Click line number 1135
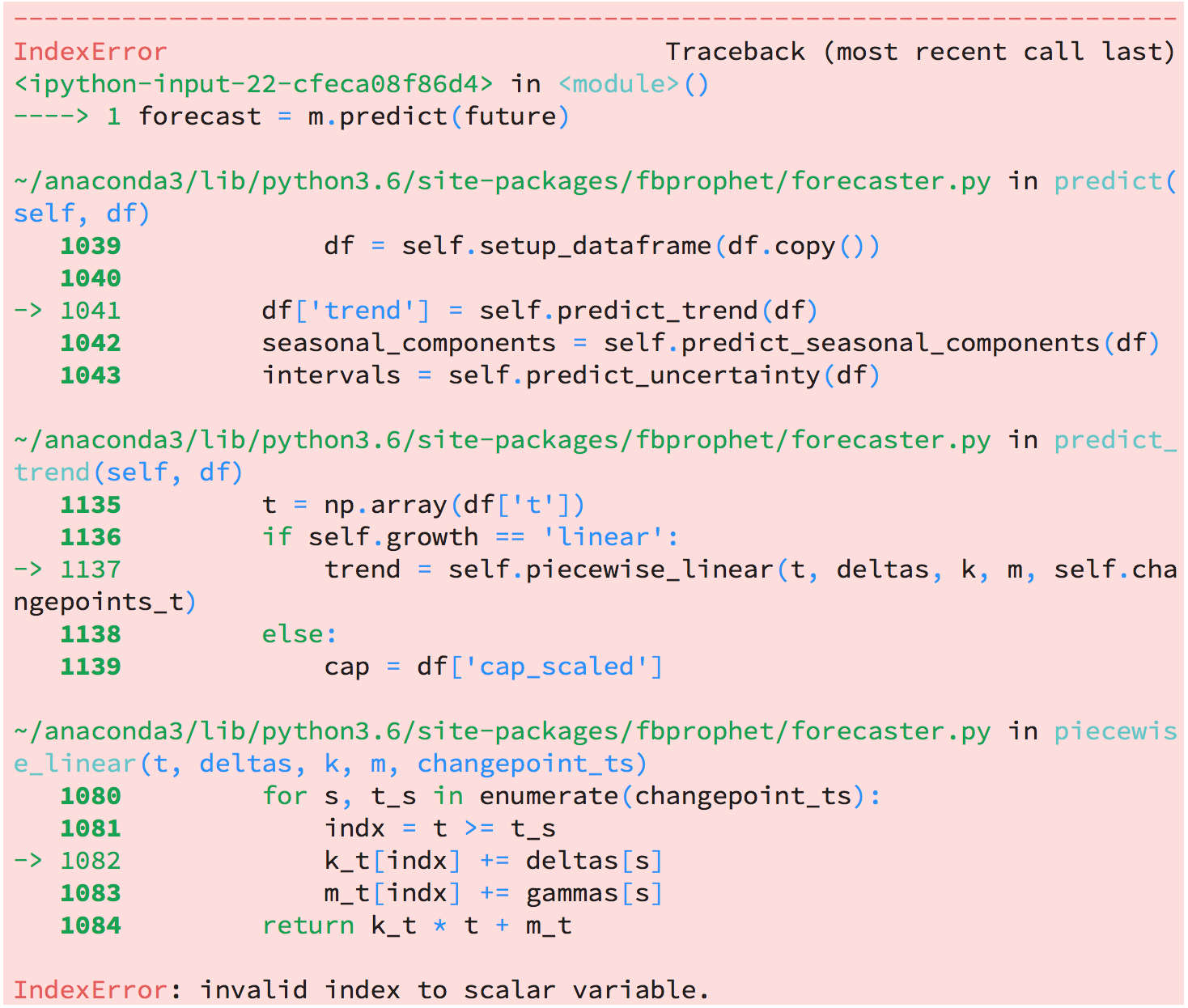 (91, 505)
